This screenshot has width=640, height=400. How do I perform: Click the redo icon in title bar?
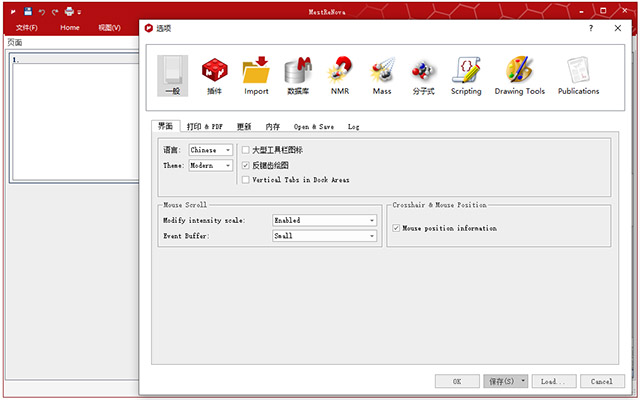click(55, 12)
